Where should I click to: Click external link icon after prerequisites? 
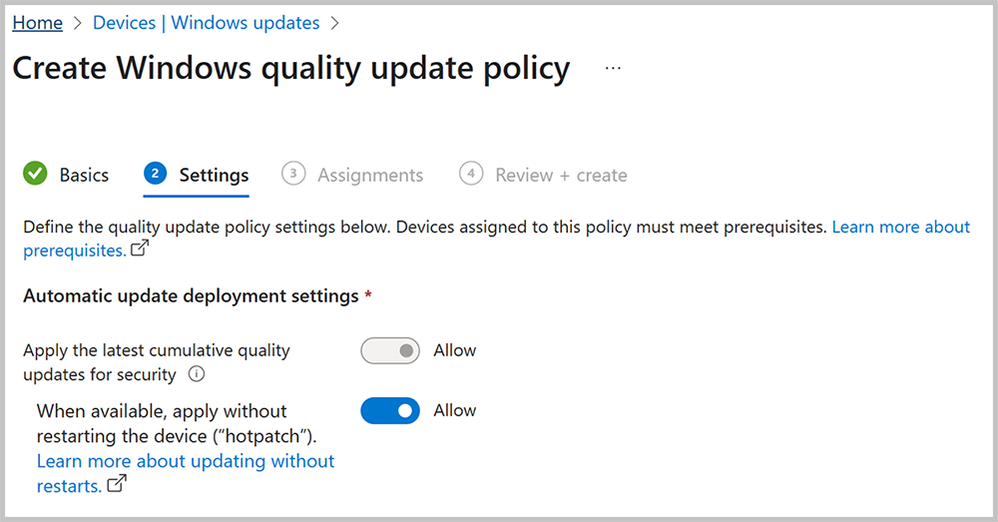pos(140,250)
